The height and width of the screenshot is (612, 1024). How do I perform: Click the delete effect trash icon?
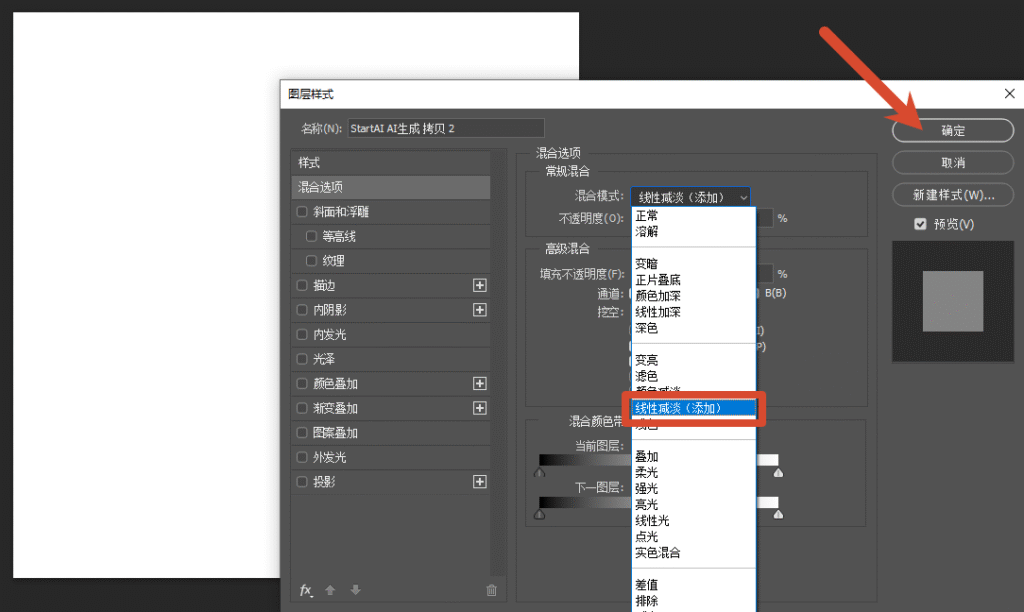coord(491,590)
